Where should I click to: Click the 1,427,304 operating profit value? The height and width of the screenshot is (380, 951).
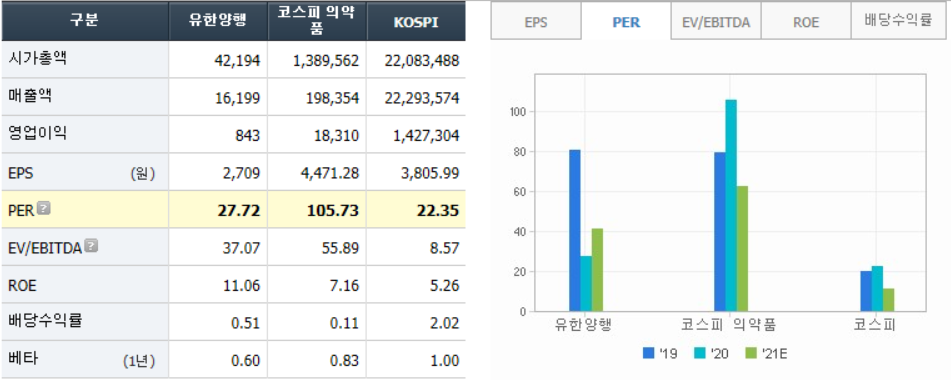click(x=425, y=136)
